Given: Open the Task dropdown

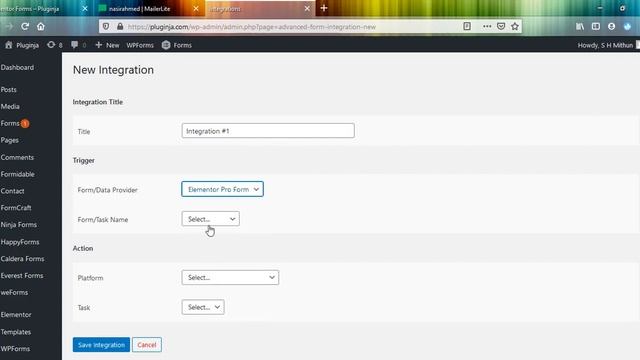Looking at the screenshot, I should 203,307.
